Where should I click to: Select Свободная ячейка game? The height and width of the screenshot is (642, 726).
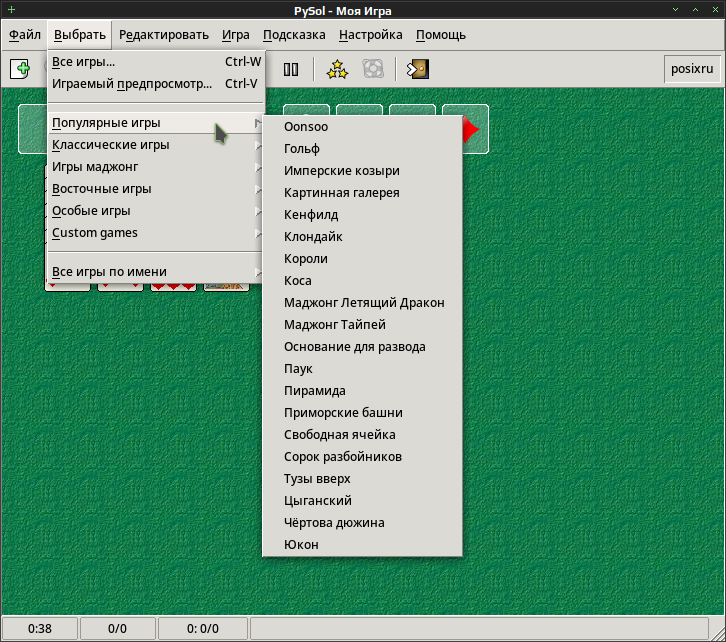click(362, 435)
